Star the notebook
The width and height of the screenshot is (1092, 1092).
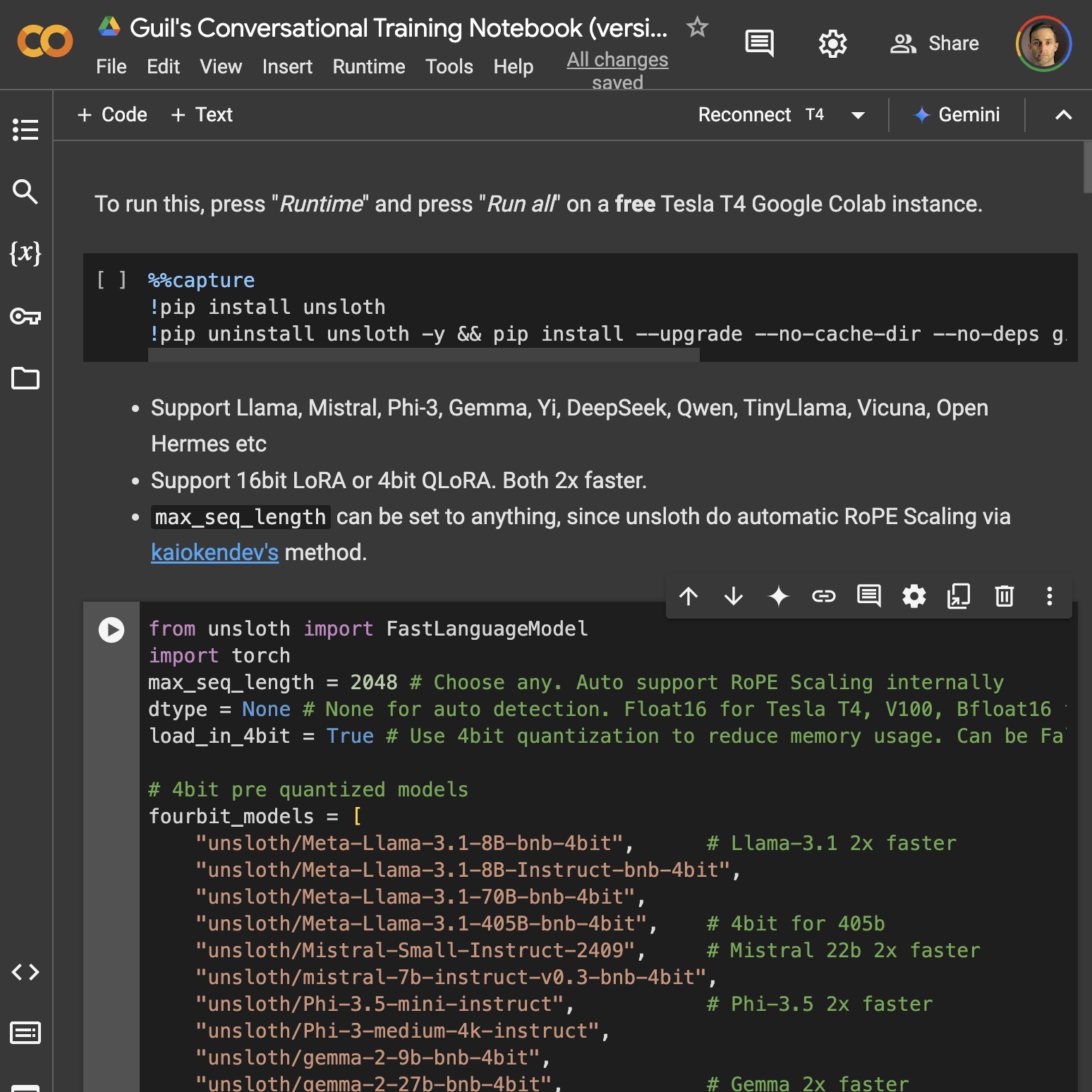click(x=697, y=27)
